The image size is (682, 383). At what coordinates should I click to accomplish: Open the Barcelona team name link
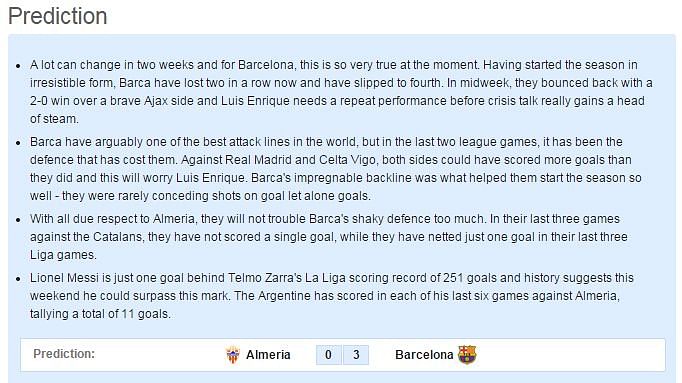tap(424, 355)
